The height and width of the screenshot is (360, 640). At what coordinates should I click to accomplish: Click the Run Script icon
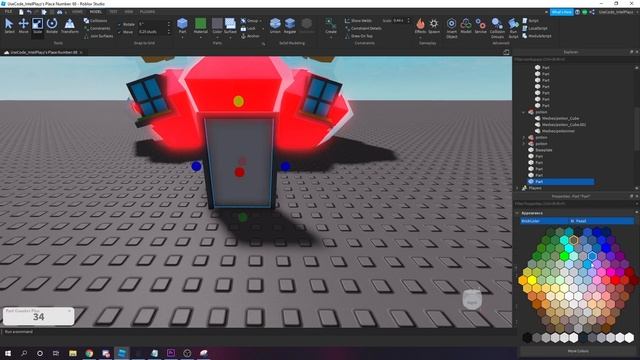(x=513, y=28)
